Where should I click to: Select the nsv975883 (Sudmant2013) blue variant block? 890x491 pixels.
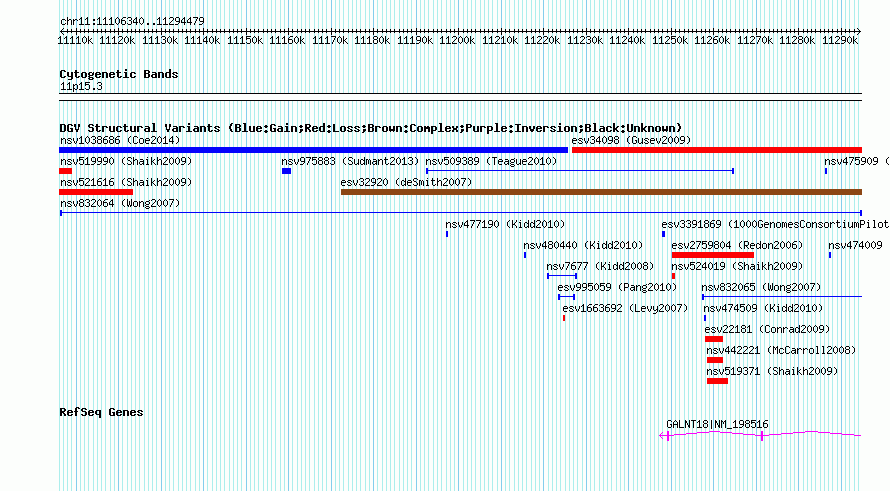[x=286, y=171]
